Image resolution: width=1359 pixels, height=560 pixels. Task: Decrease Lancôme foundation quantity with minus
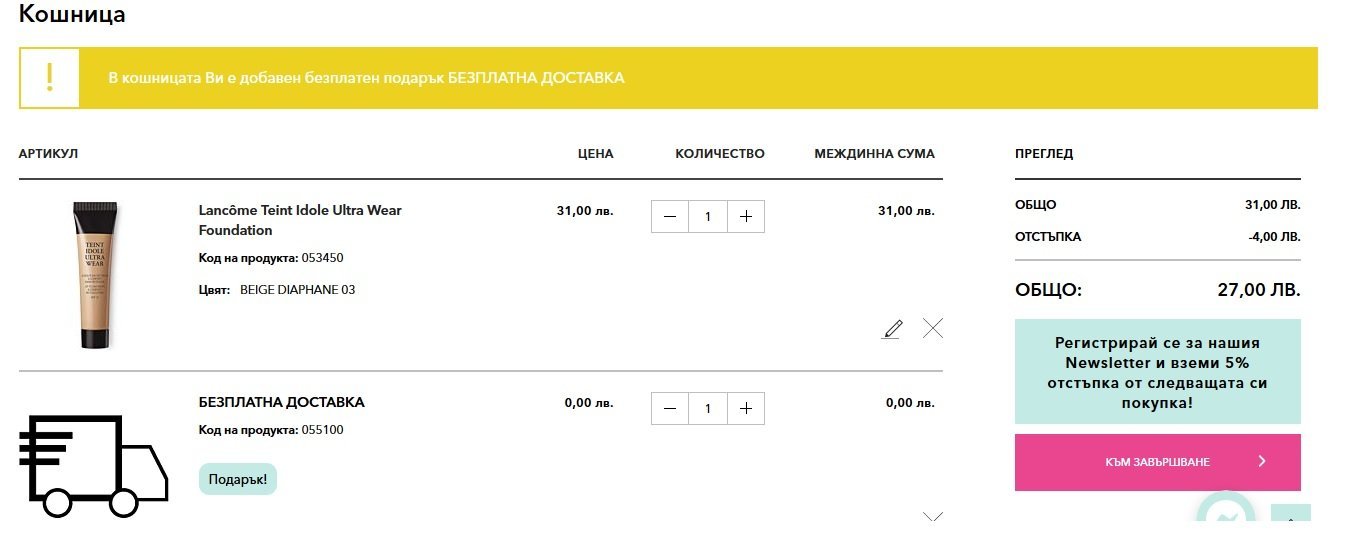pyautogui.click(x=670, y=216)
